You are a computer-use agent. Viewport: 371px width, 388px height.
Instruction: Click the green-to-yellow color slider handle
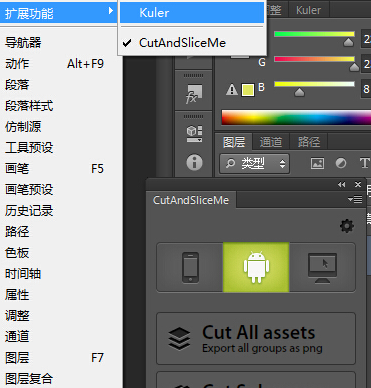pos(348,42)
